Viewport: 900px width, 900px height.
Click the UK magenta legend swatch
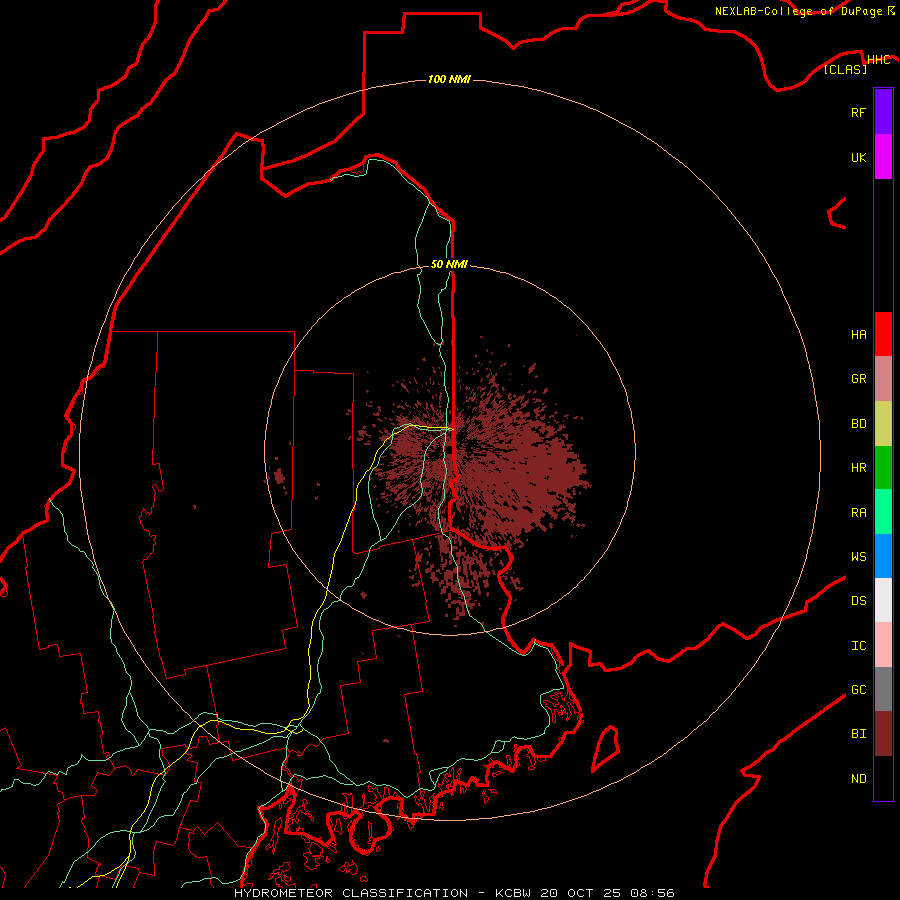tap(883, 157)
